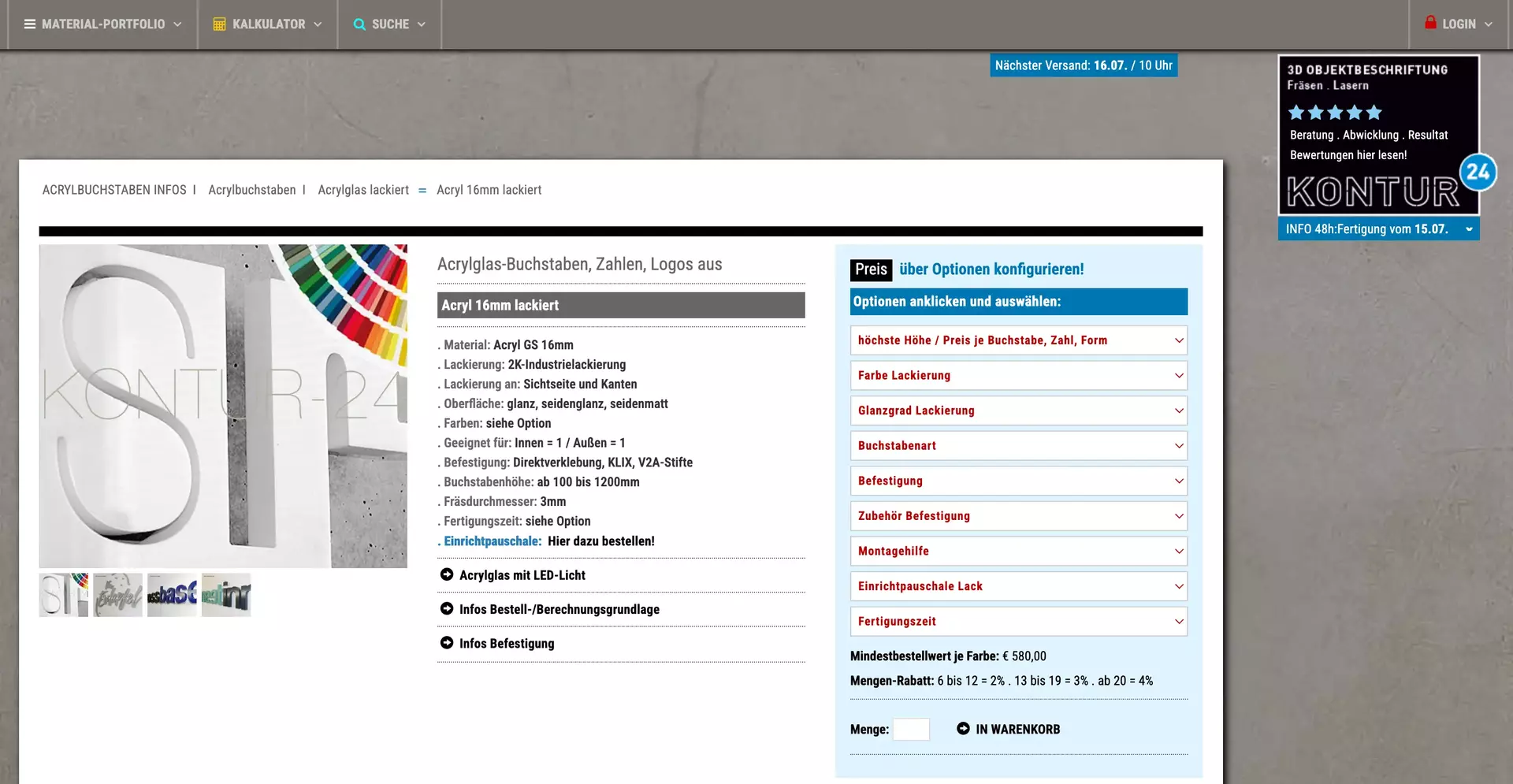The width and height of the screenshot is (1513, 784).
Task: Click the KONTUR logo image
Action: [x=1373, y=191]
